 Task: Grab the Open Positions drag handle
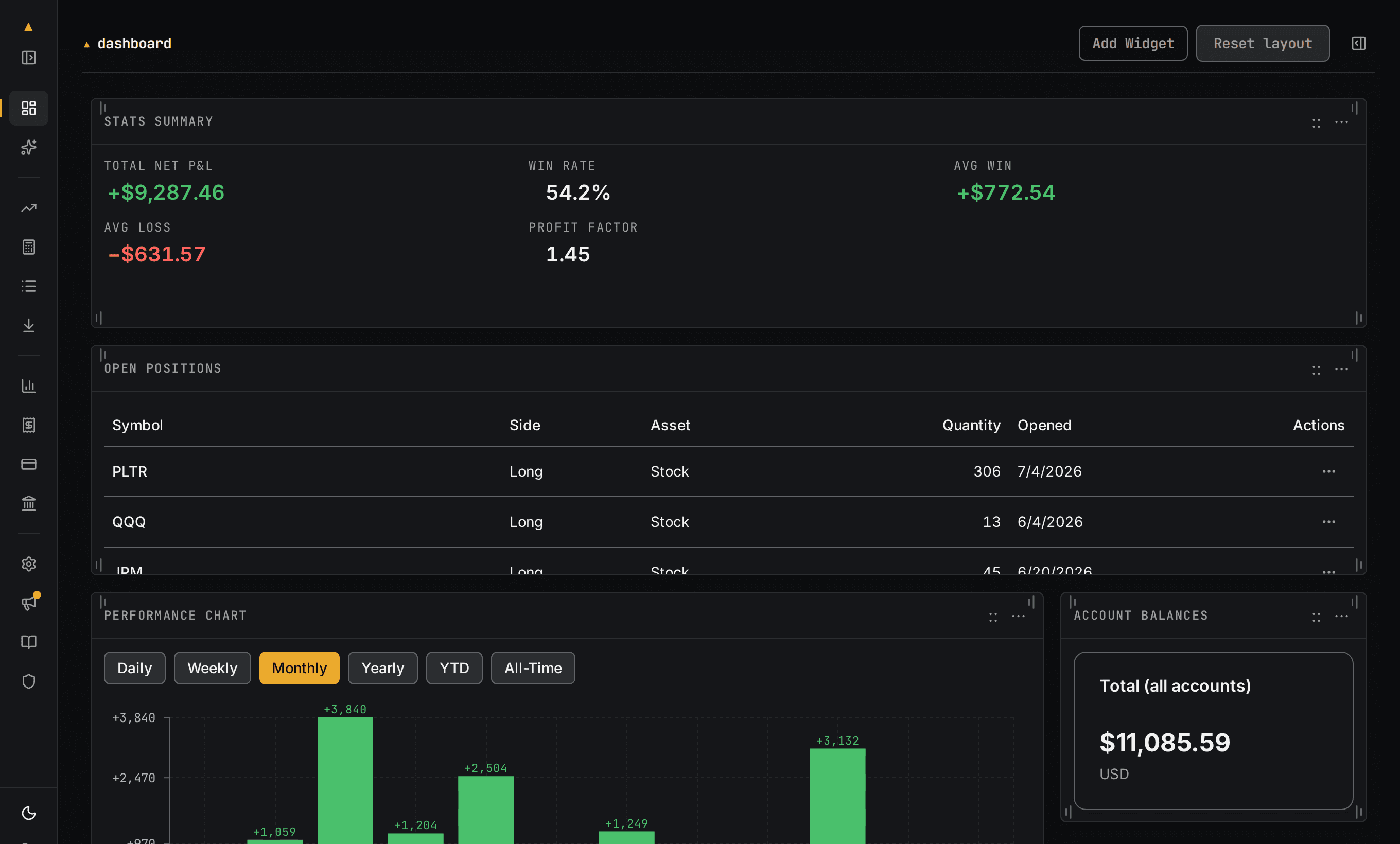(1316, 370)
